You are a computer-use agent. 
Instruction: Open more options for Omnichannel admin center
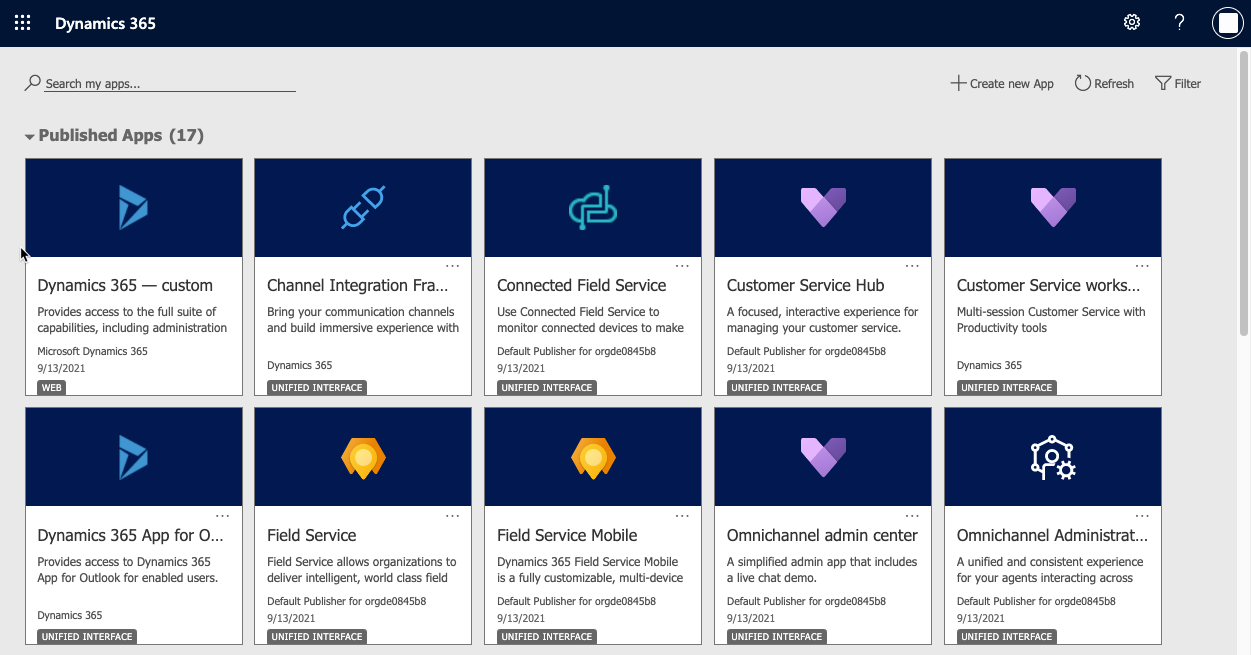913,516
